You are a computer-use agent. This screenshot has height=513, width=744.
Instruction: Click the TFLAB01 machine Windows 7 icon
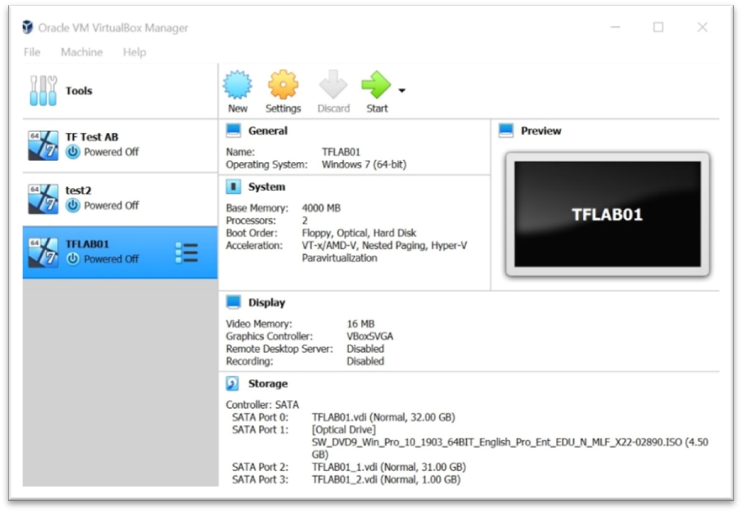pos(43,253)
